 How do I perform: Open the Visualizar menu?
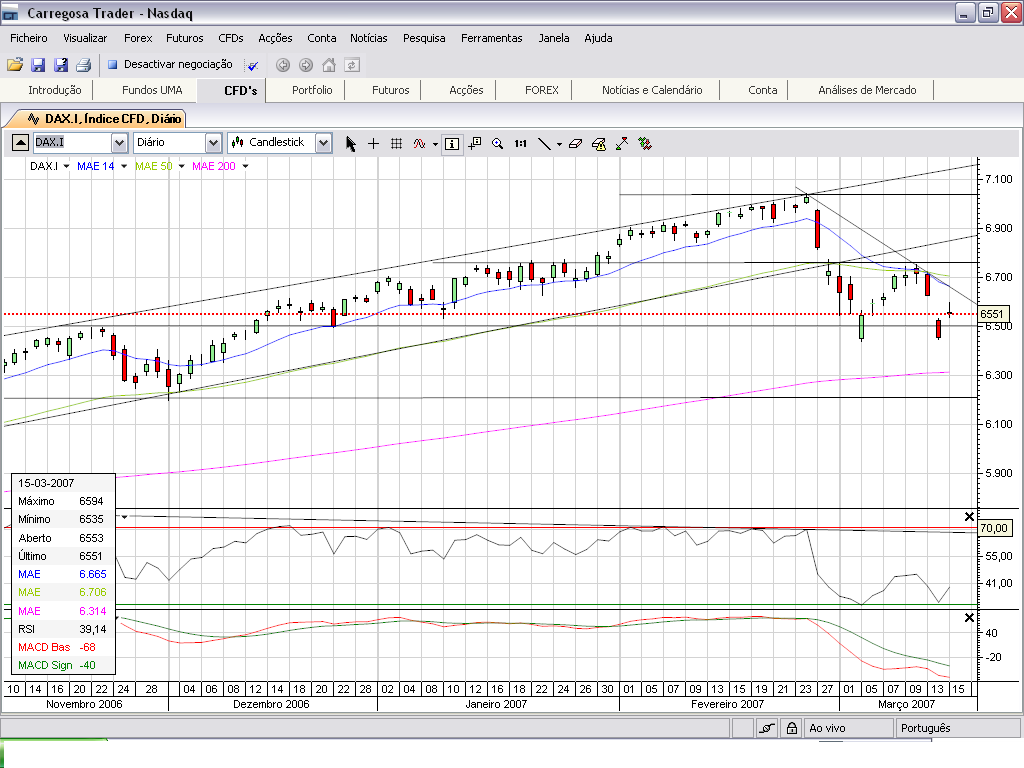tap(85, 38)
